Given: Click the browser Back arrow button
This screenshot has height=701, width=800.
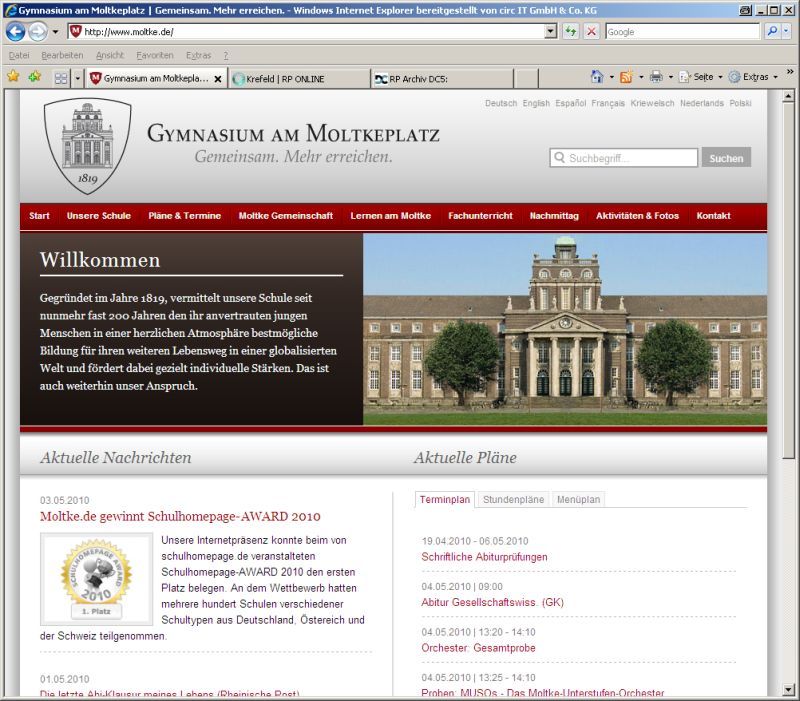Looking at the screenshot, I should coord(16,31).
